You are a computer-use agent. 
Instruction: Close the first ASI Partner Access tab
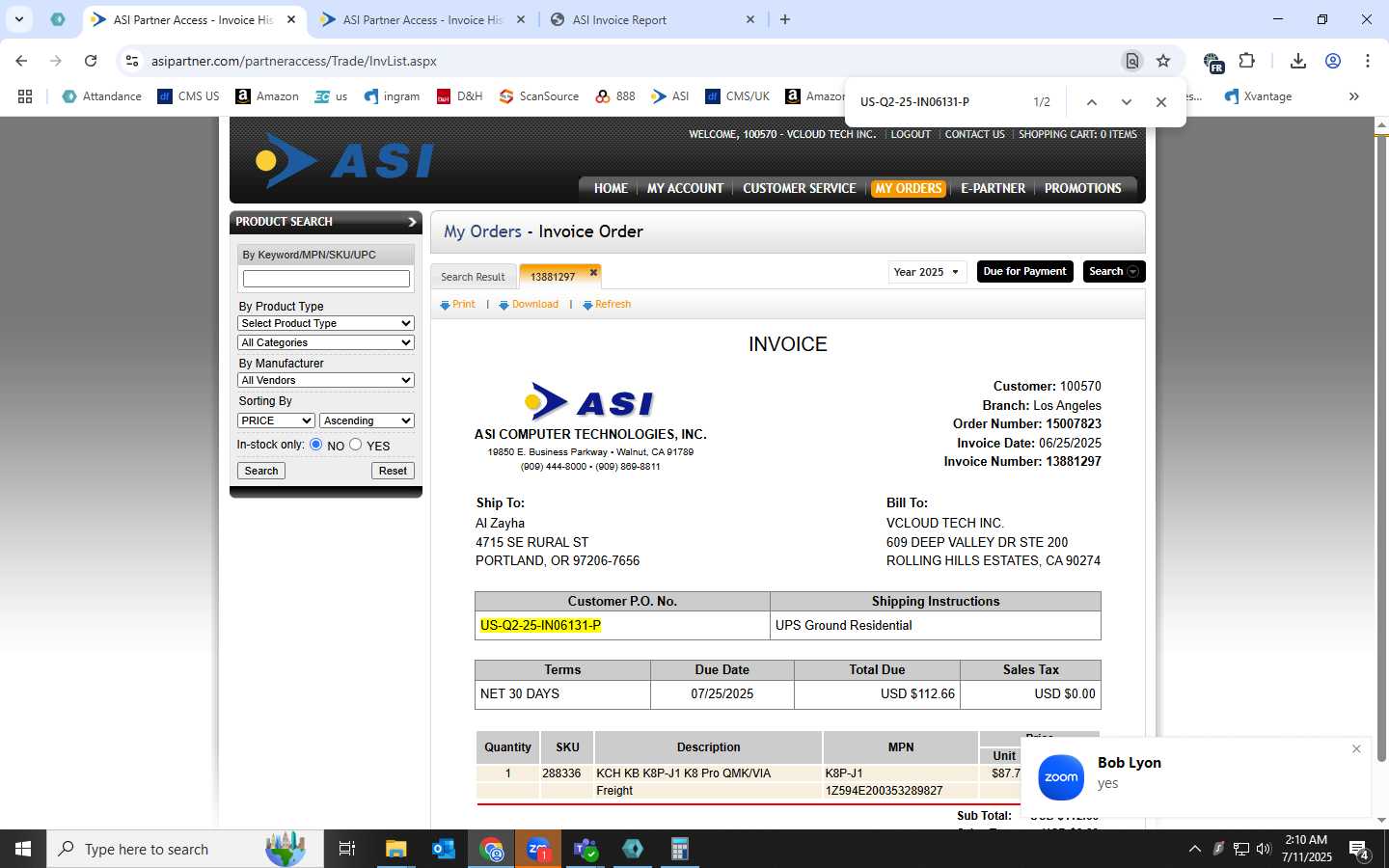(x=291, y=19)
